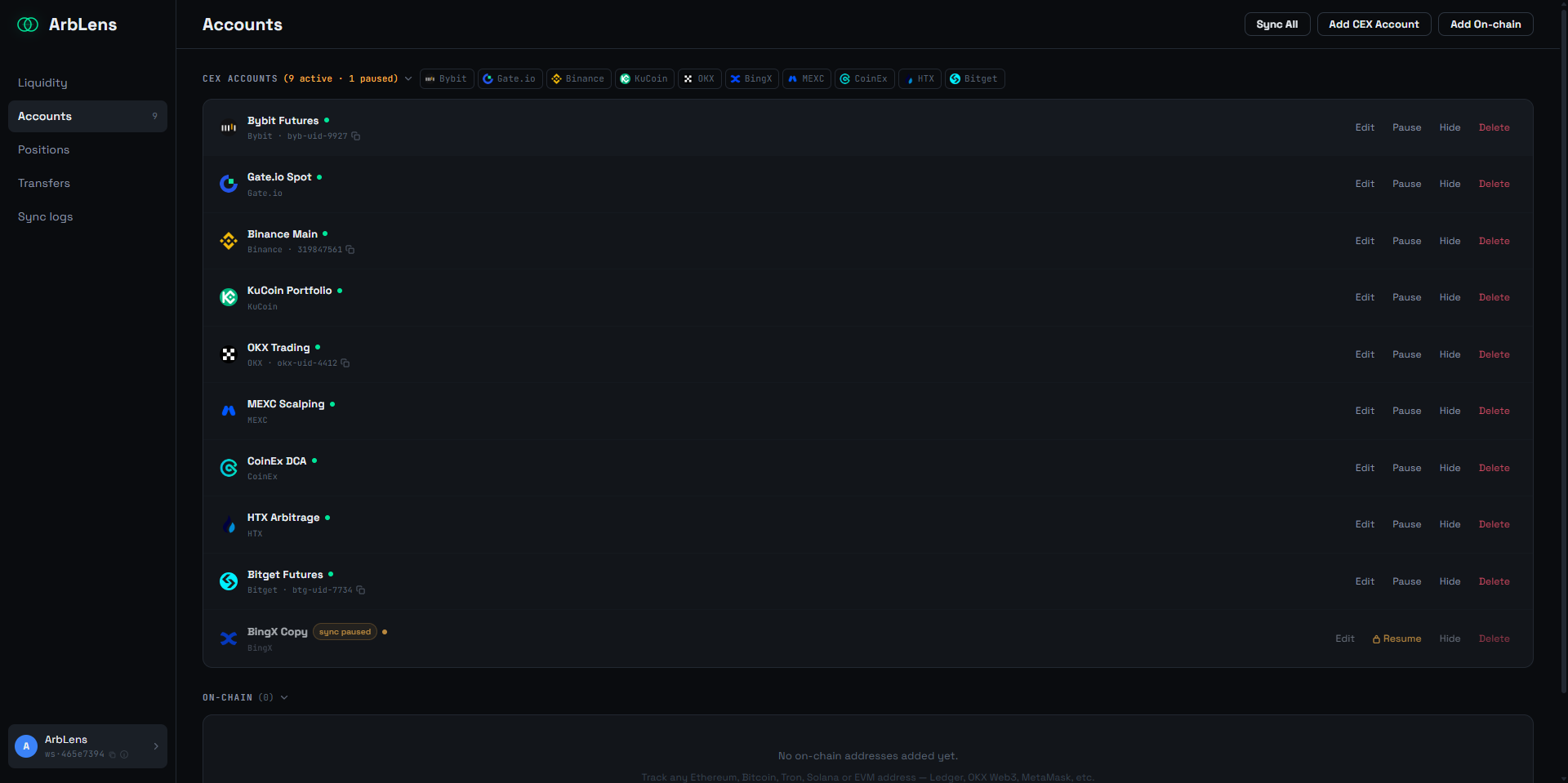View Sync logs

point(87,216)
